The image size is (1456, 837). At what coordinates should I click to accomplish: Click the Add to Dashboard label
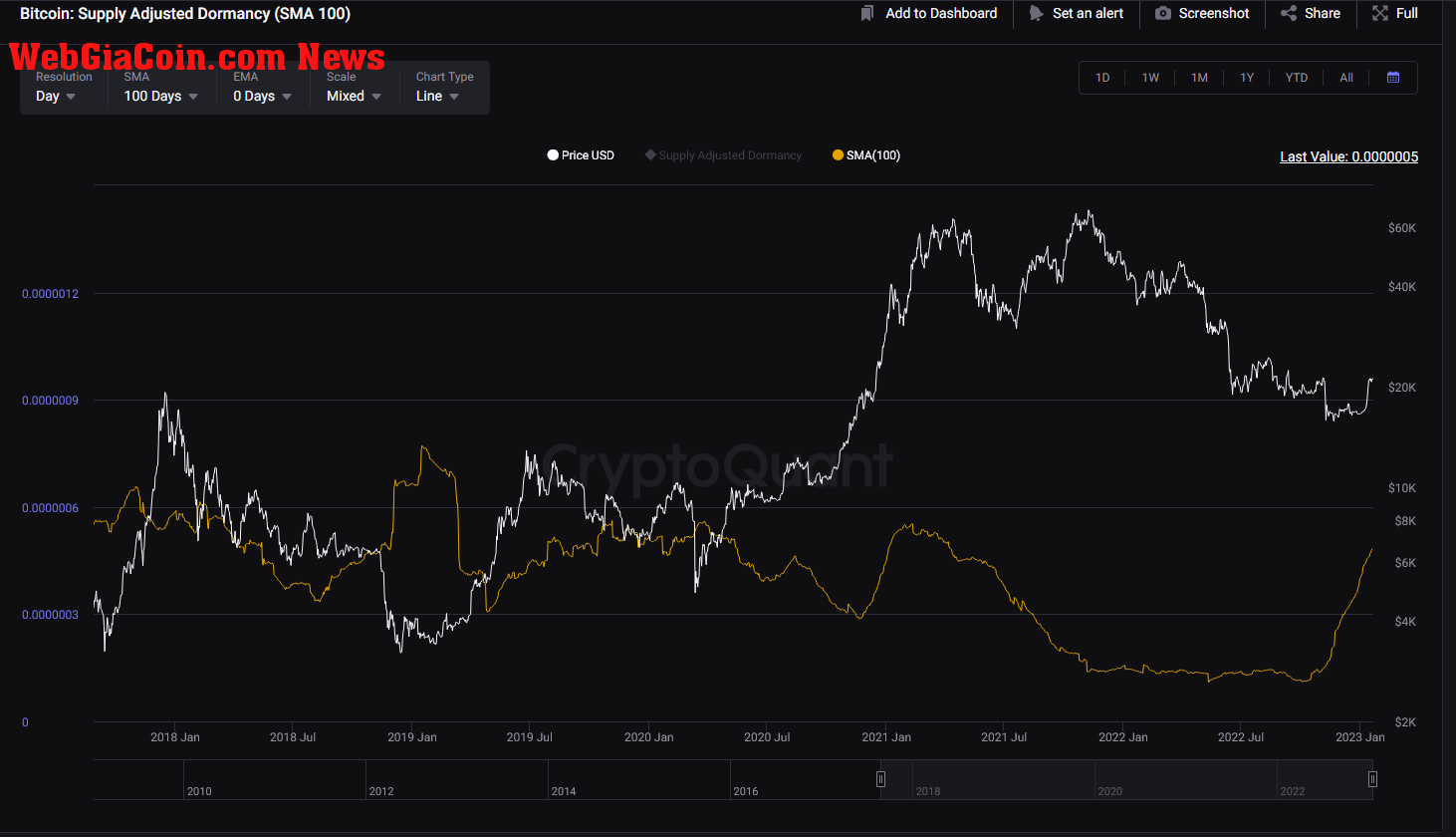tap(941, 13)
